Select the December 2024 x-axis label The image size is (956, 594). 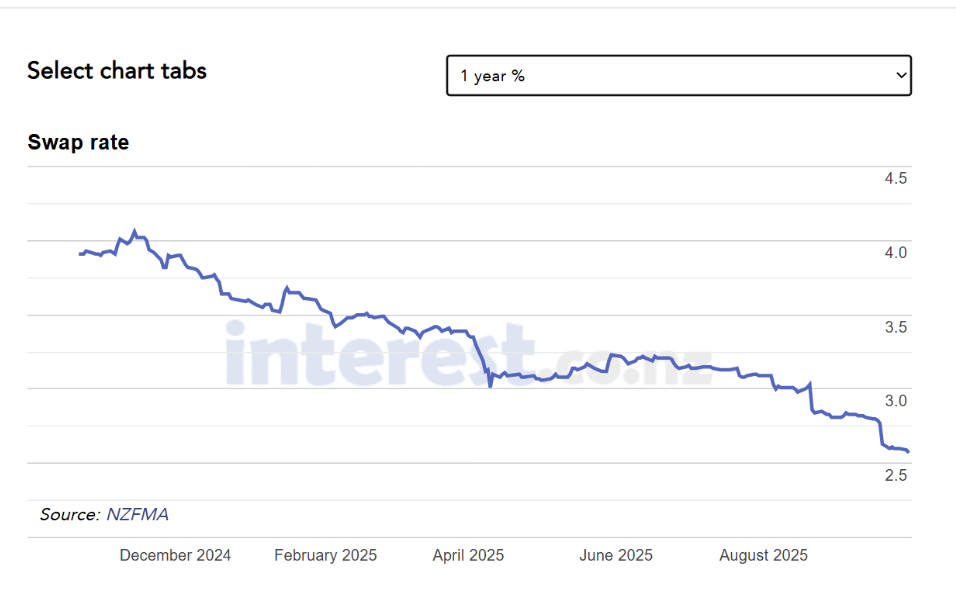point(175,555)
